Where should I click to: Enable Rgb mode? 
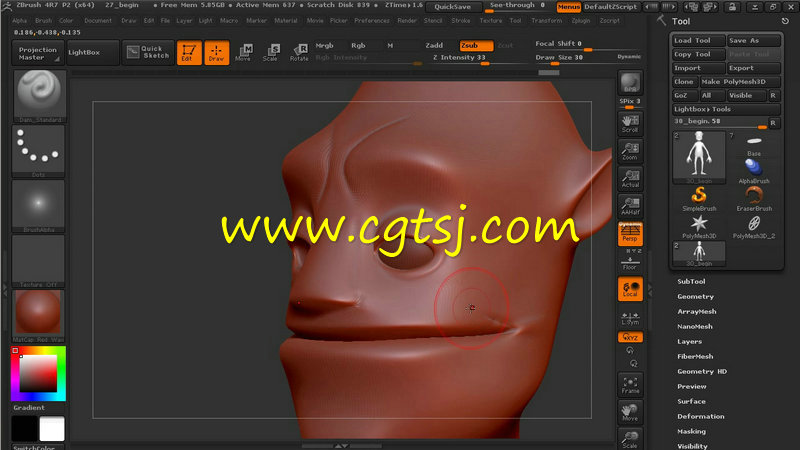coord(358,45)
